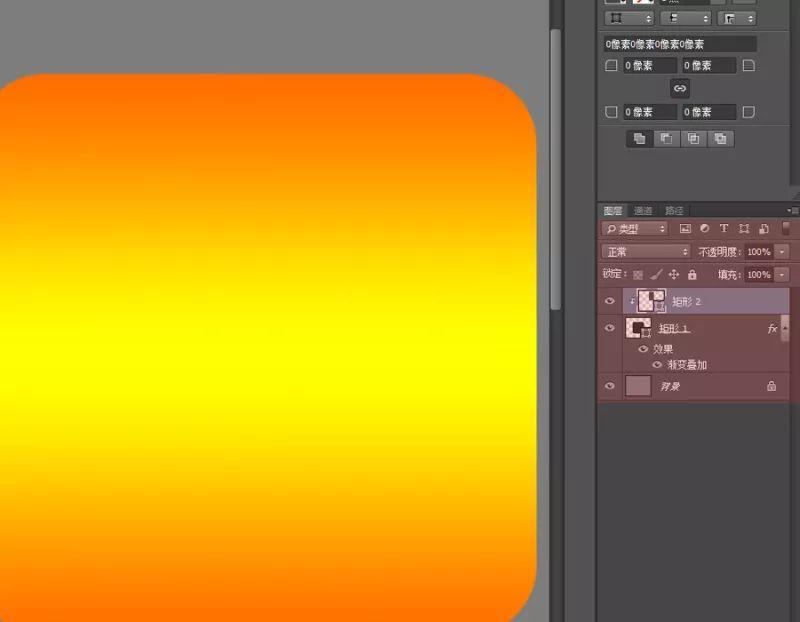This screenshot has width=800, height=622.
Task: Filter layers by shape layers icon
Action: (744, 229)
